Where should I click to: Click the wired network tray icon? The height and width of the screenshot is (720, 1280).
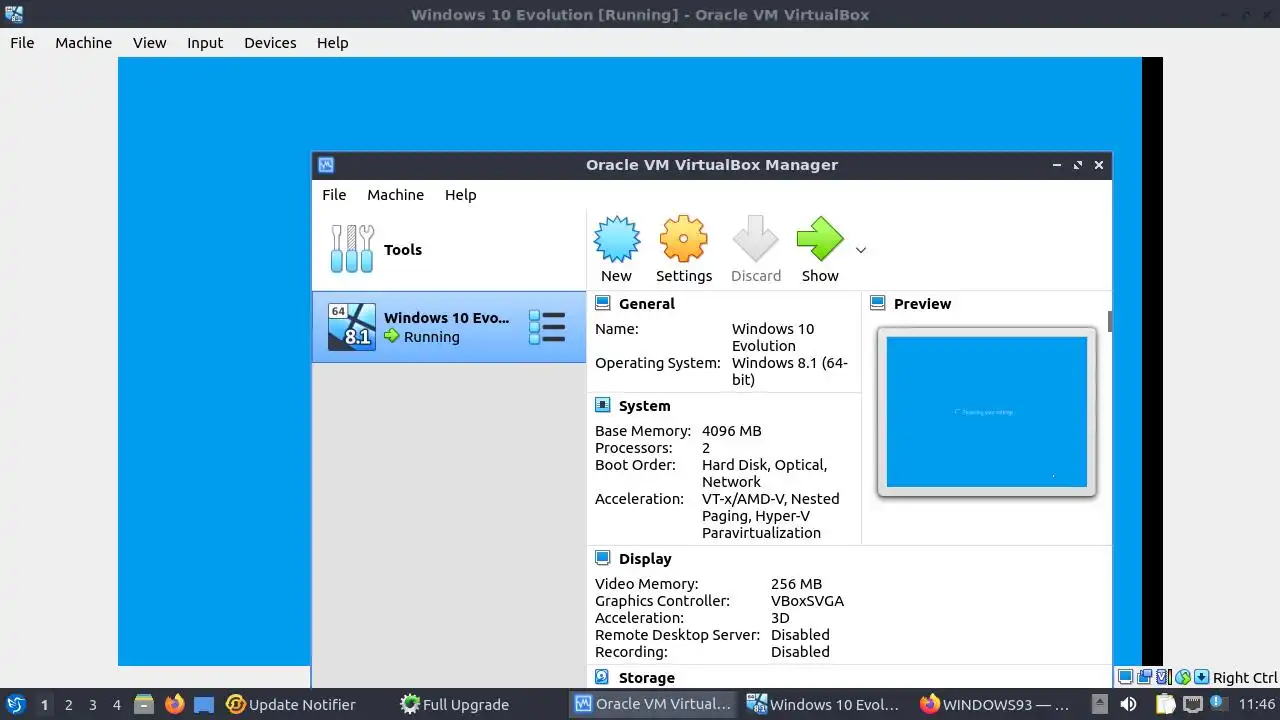(x=1192, y=704)
